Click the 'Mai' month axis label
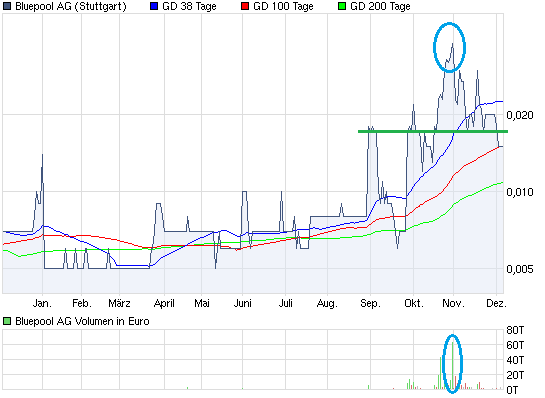This screenshot has width=545, height=398. [x=202, y=303]
